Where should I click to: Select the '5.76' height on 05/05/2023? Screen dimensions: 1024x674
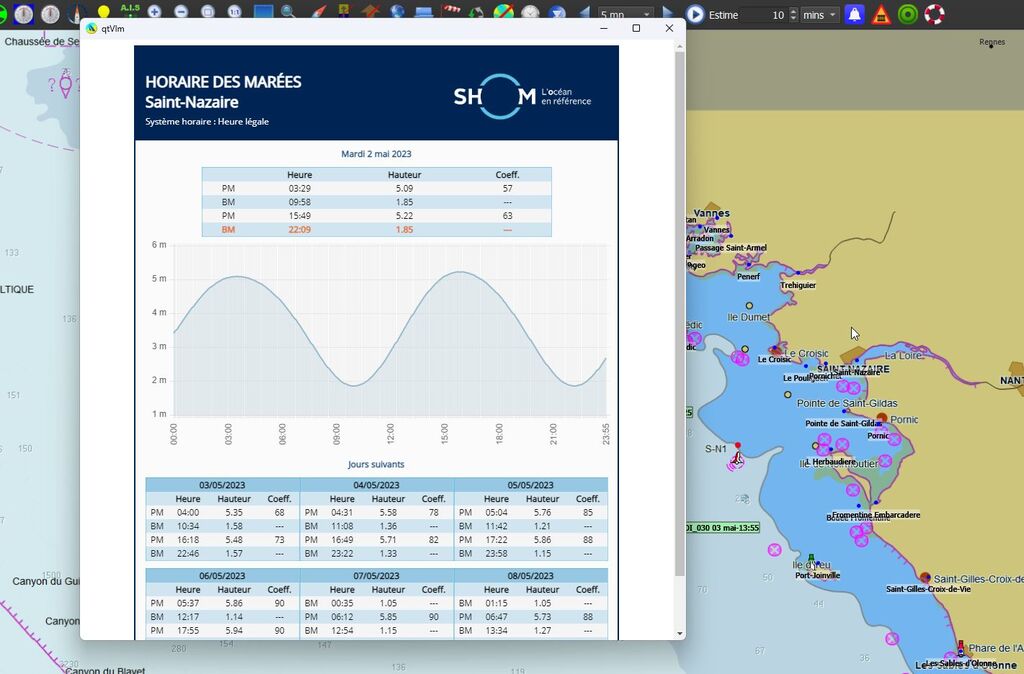click(x=542, y=512)
